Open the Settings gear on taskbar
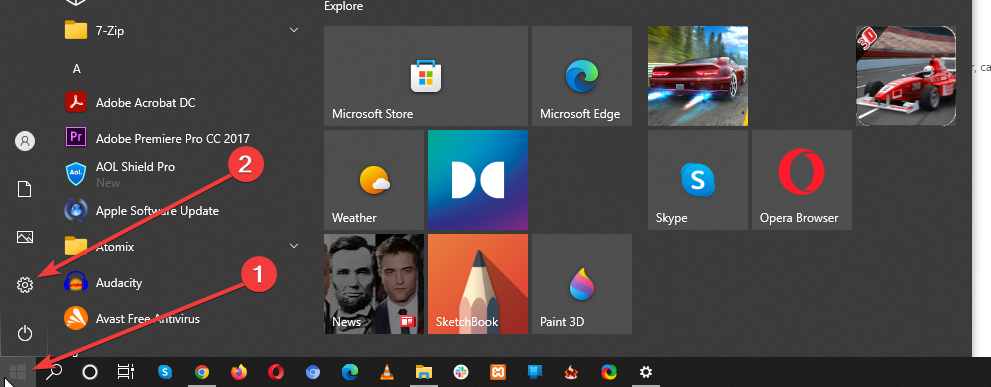The image size is (991, 387). tap(645, 372)
